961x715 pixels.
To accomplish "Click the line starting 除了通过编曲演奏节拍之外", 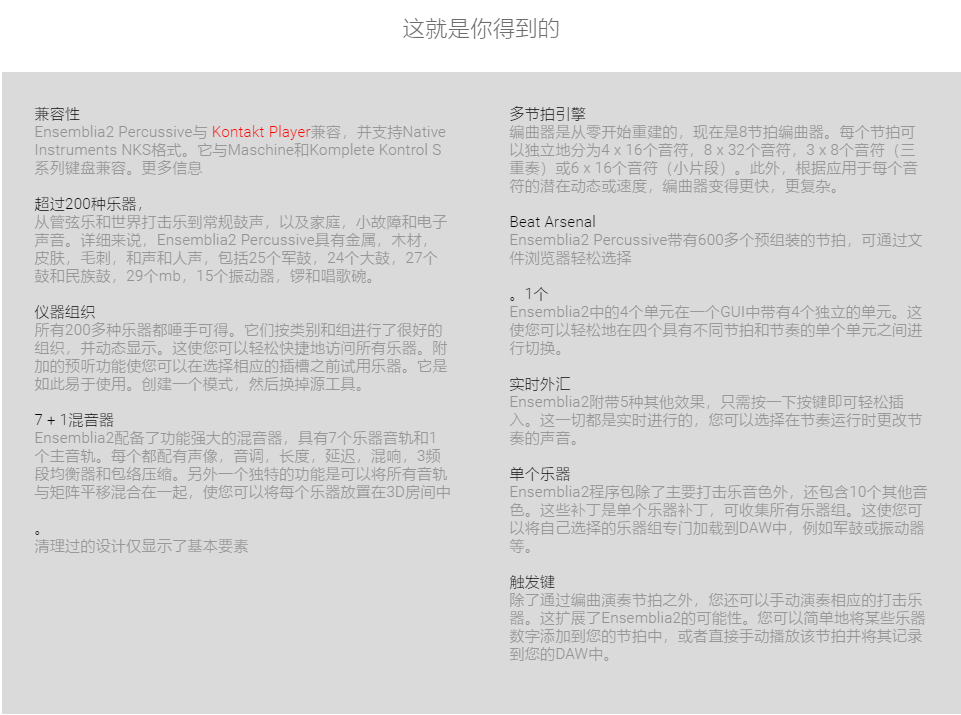I will (716, 600).
